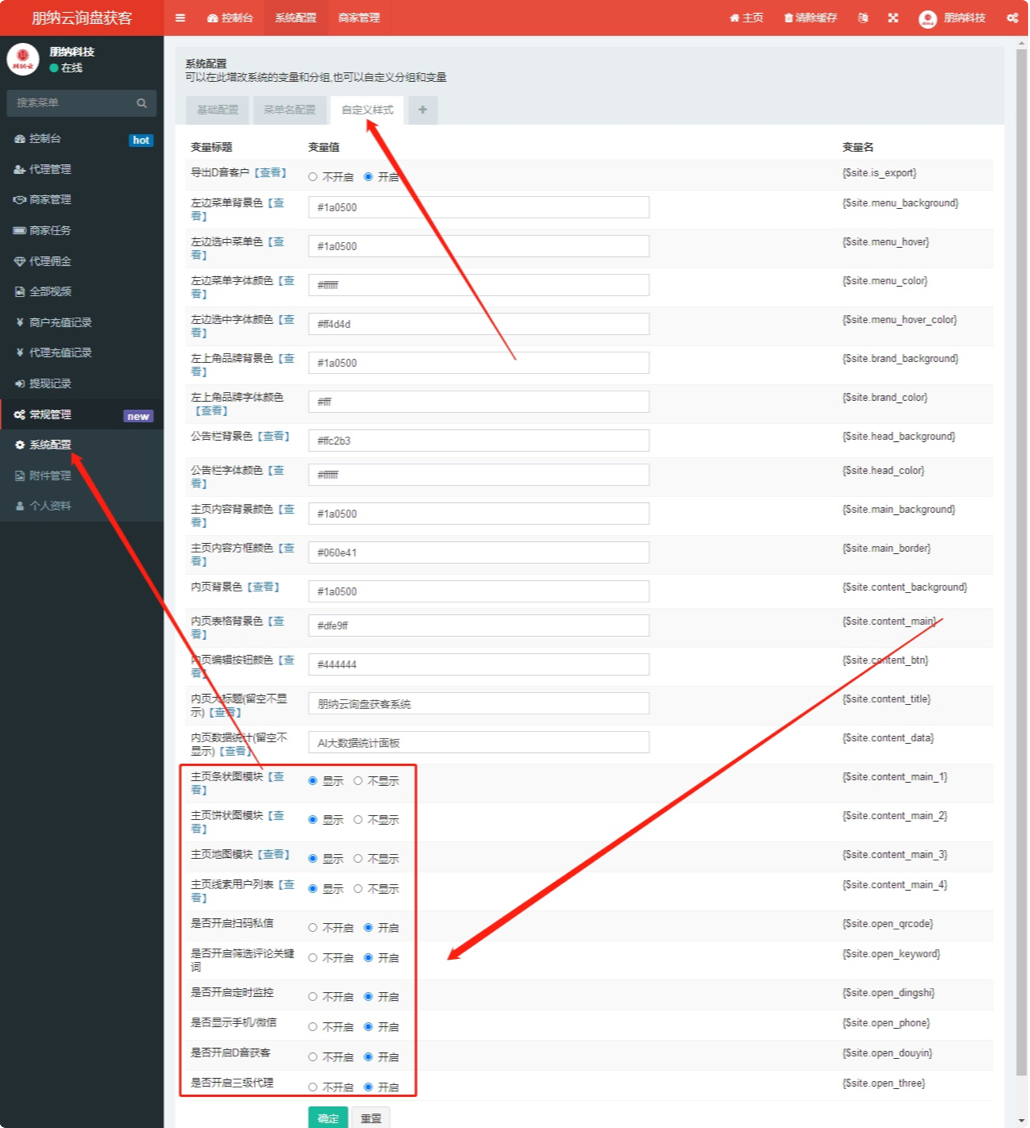Click the 系统配置 gear icon in sidebar

19,445
